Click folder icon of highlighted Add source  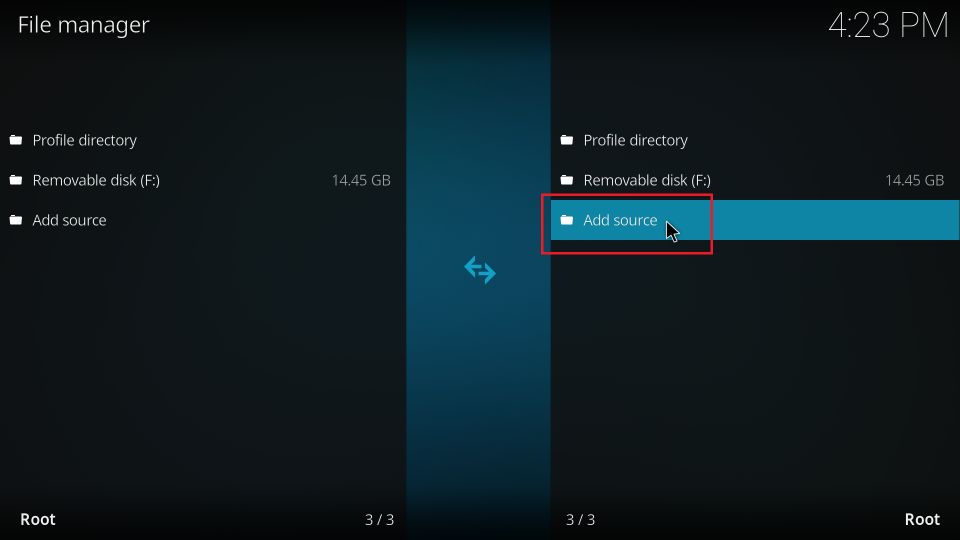[x=567, y=220]
